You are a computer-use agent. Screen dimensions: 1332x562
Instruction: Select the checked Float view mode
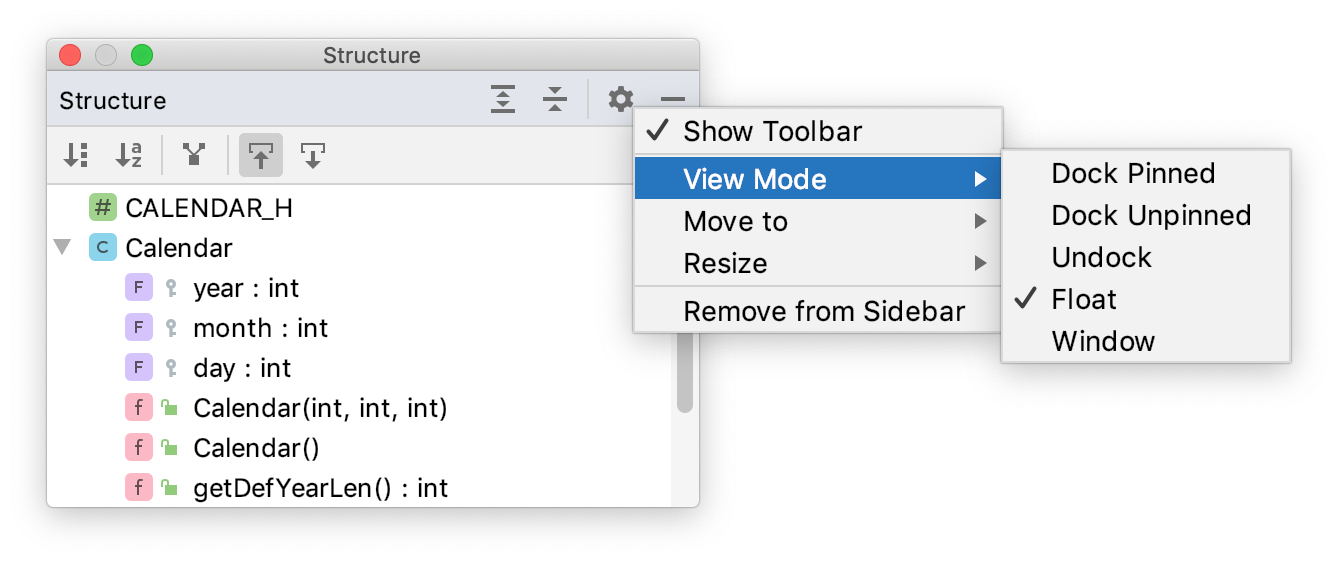[1084, 299]
